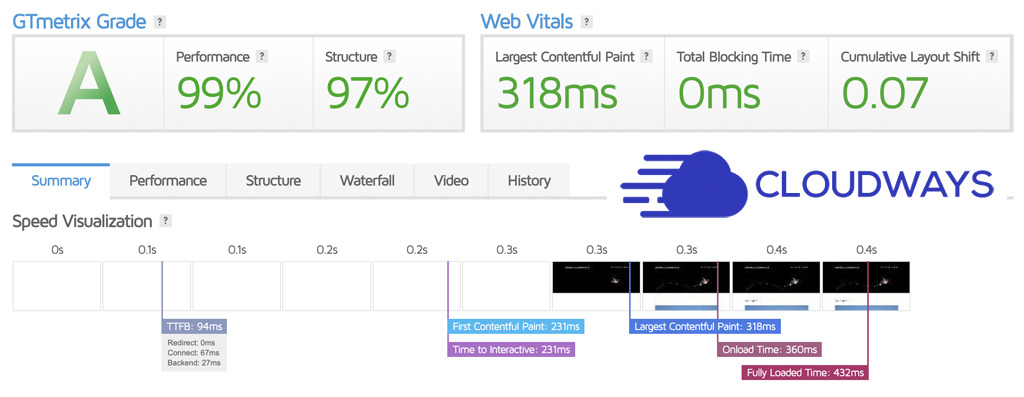
Task: Click Onload Time 360ms marker label
Action: click(x=769, y=349)
